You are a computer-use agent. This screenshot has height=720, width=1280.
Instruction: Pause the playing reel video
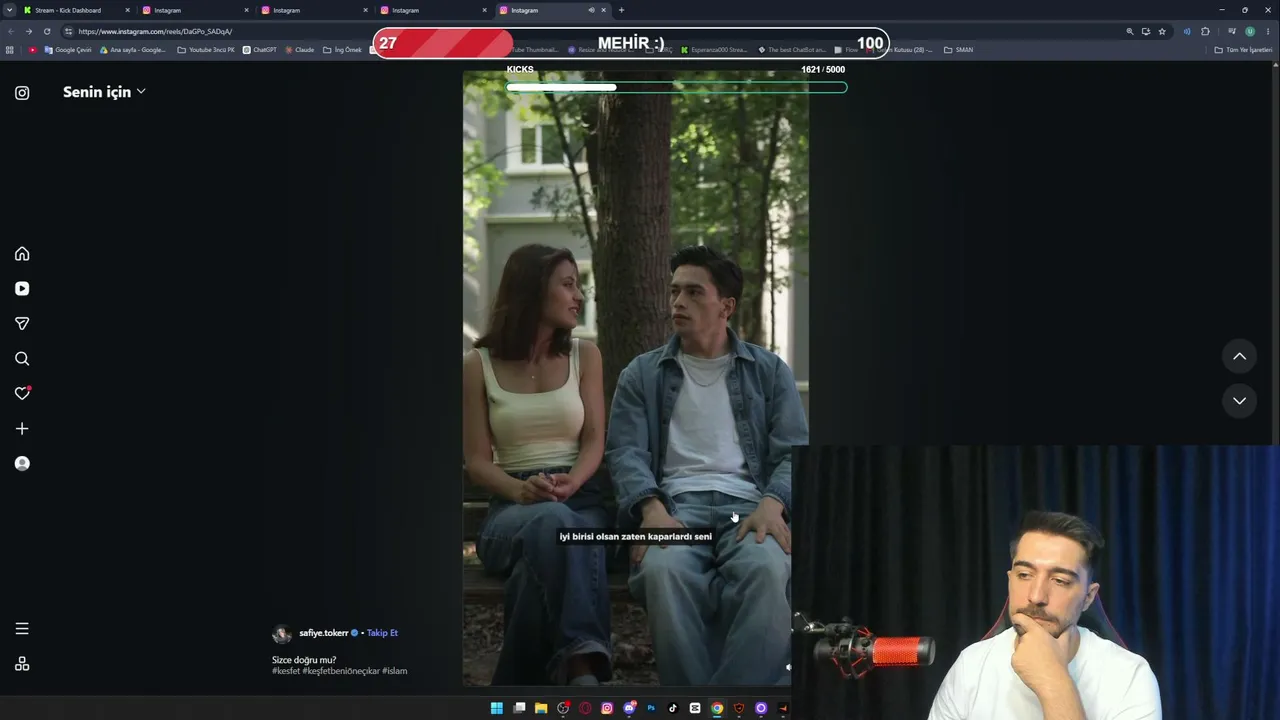click(x=636, y=378)
